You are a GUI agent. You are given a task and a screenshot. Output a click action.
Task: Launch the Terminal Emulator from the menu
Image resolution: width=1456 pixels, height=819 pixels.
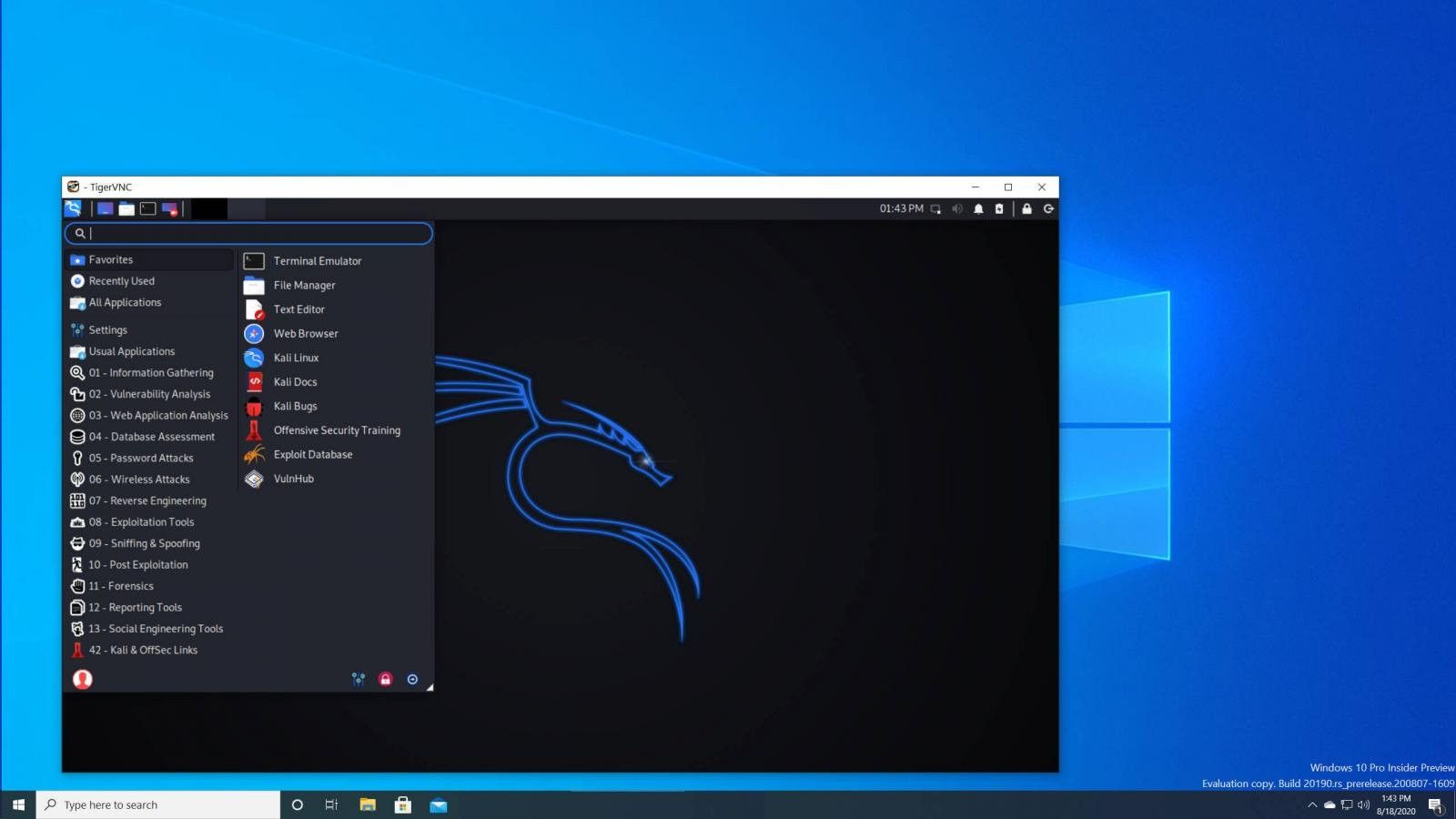coord(318,260)
